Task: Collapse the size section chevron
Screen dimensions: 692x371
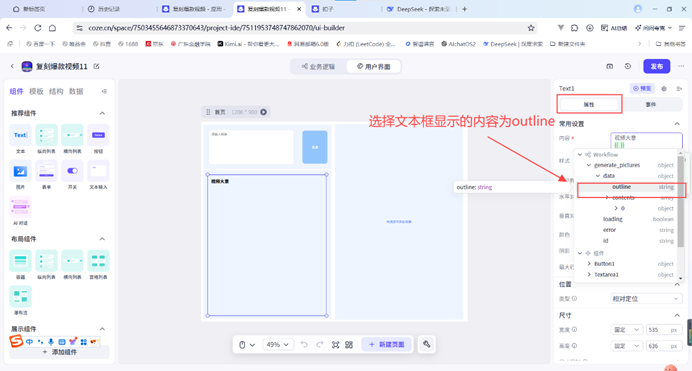Action: pyautogui.click(x=677, y=315)
